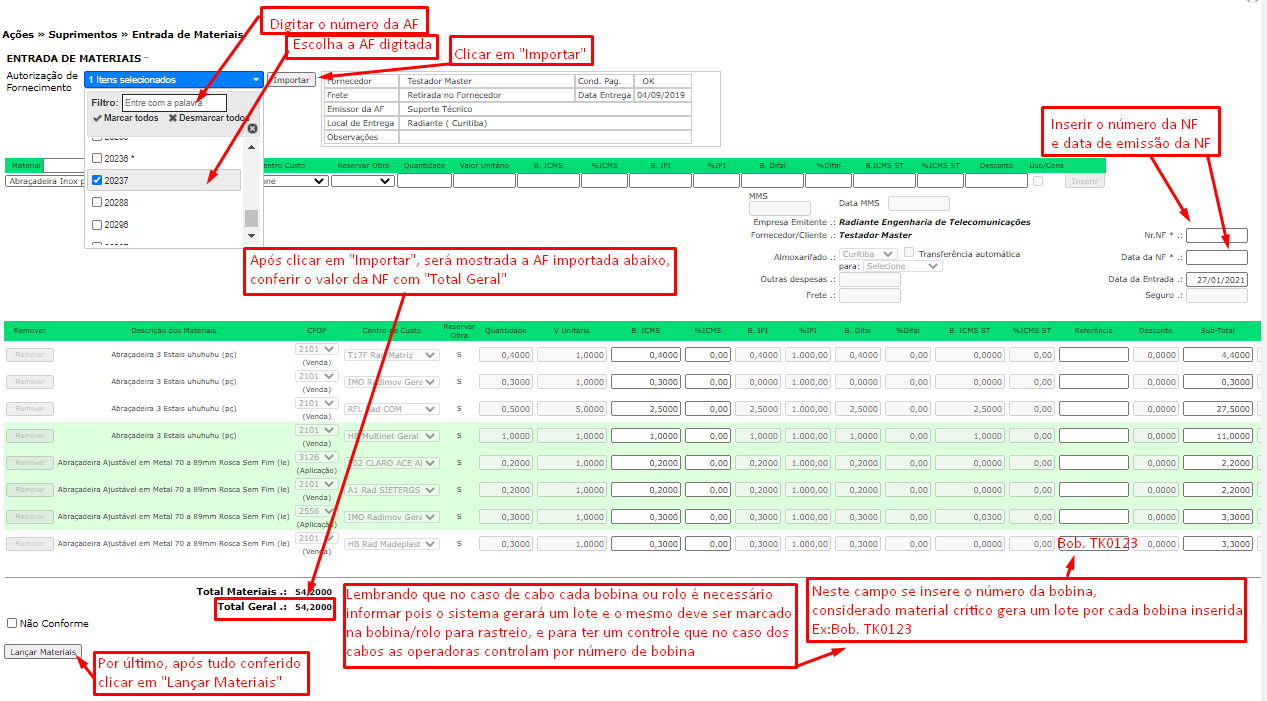
Task: Enable 'Transferência automática' checkbox
Action: coord(909,253)
